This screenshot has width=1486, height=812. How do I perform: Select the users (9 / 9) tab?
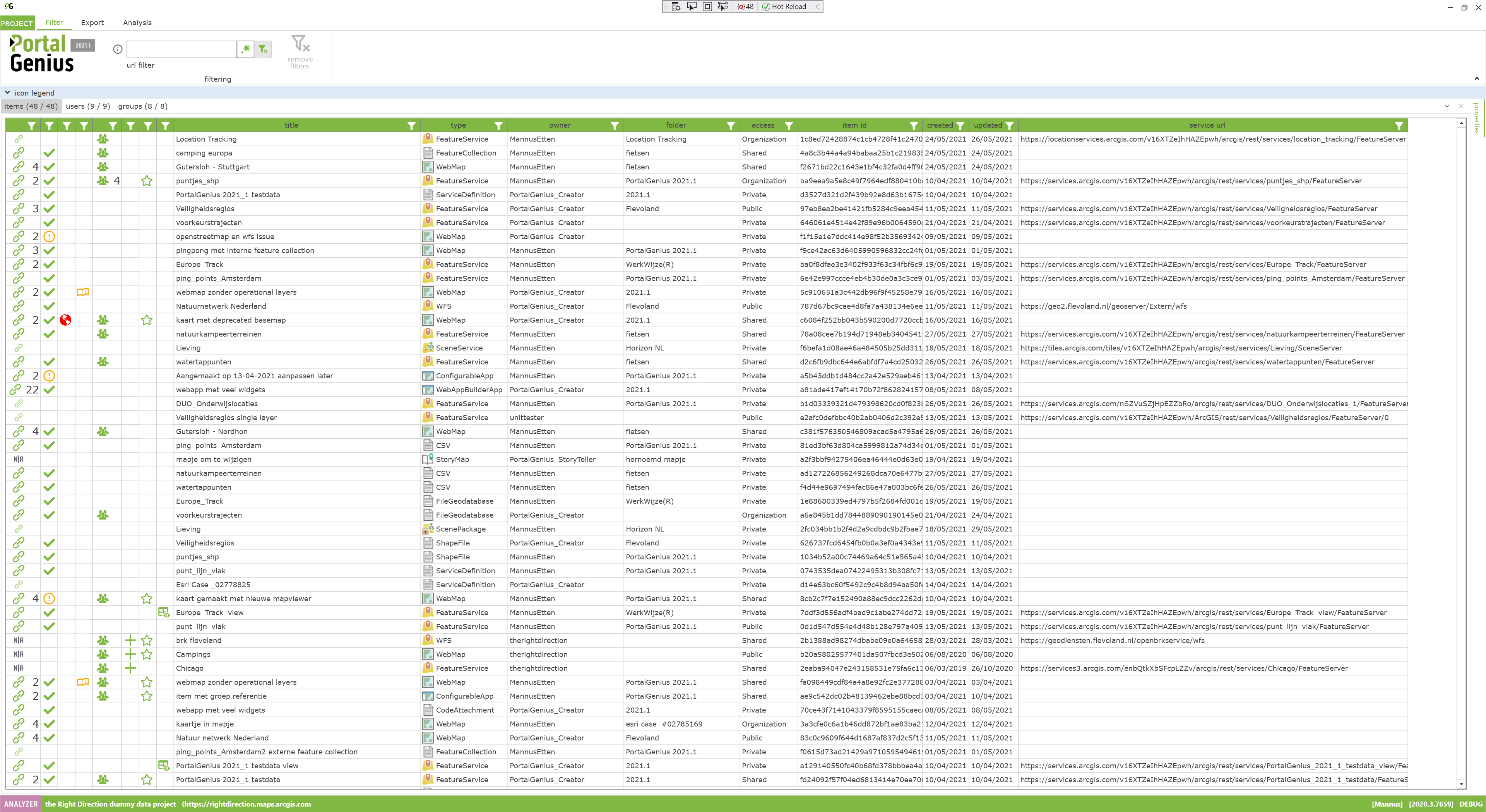click(88, 106)
